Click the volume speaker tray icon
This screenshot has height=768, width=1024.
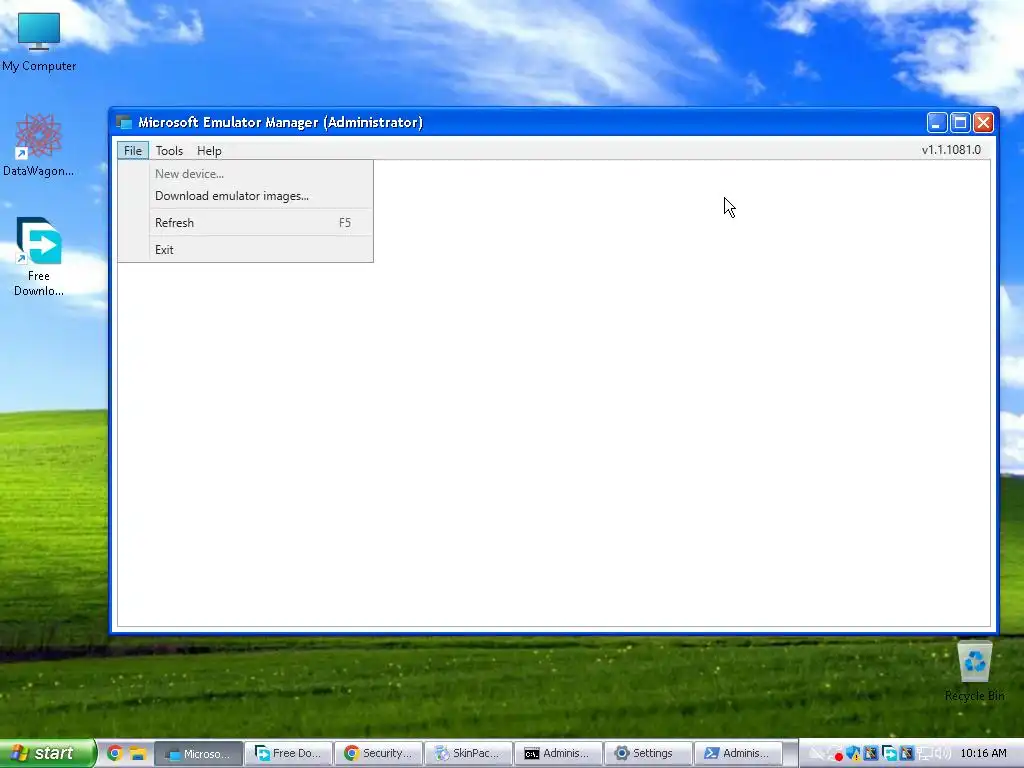tap(943, 754)
